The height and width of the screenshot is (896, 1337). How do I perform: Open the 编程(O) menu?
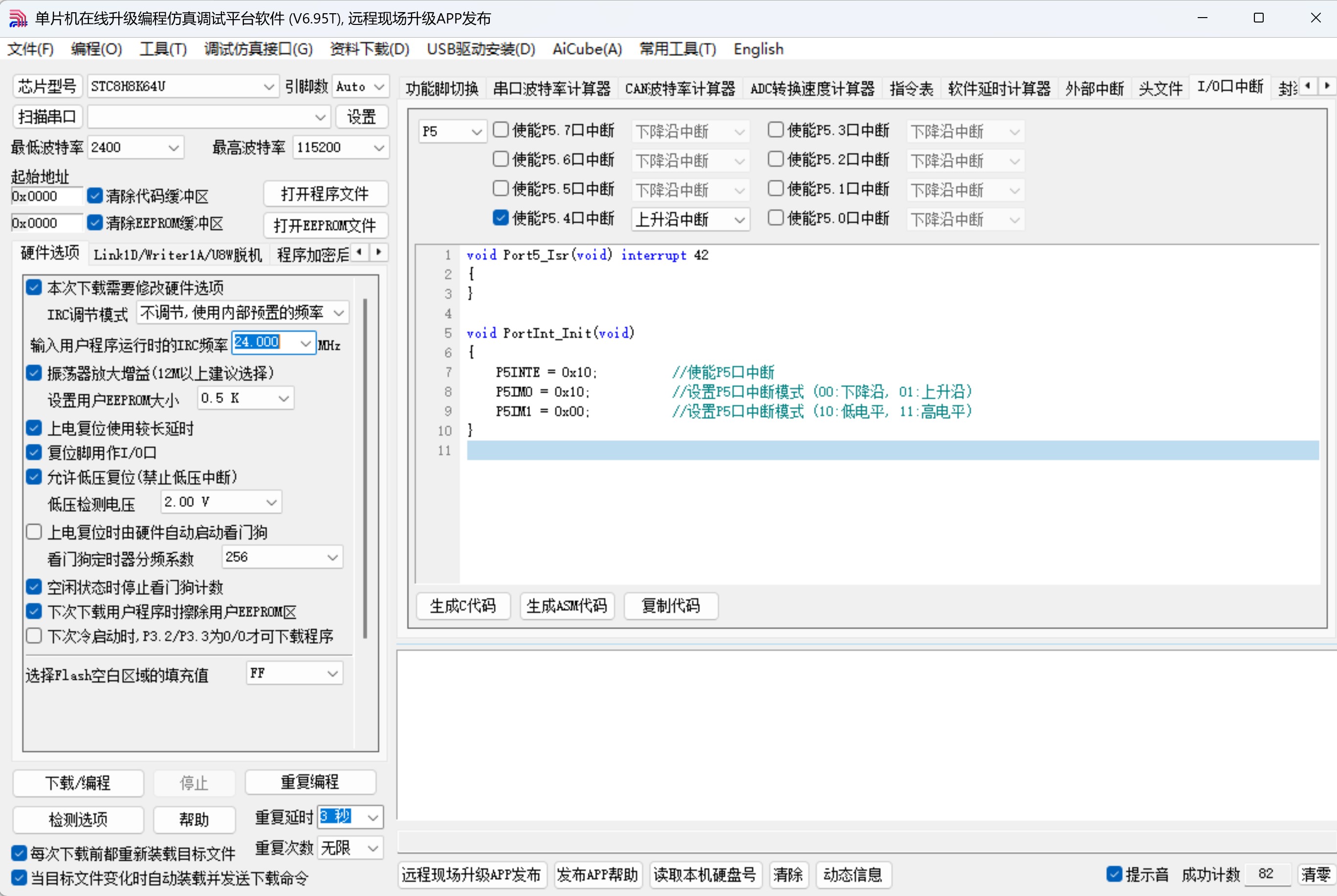coord(97,49)
